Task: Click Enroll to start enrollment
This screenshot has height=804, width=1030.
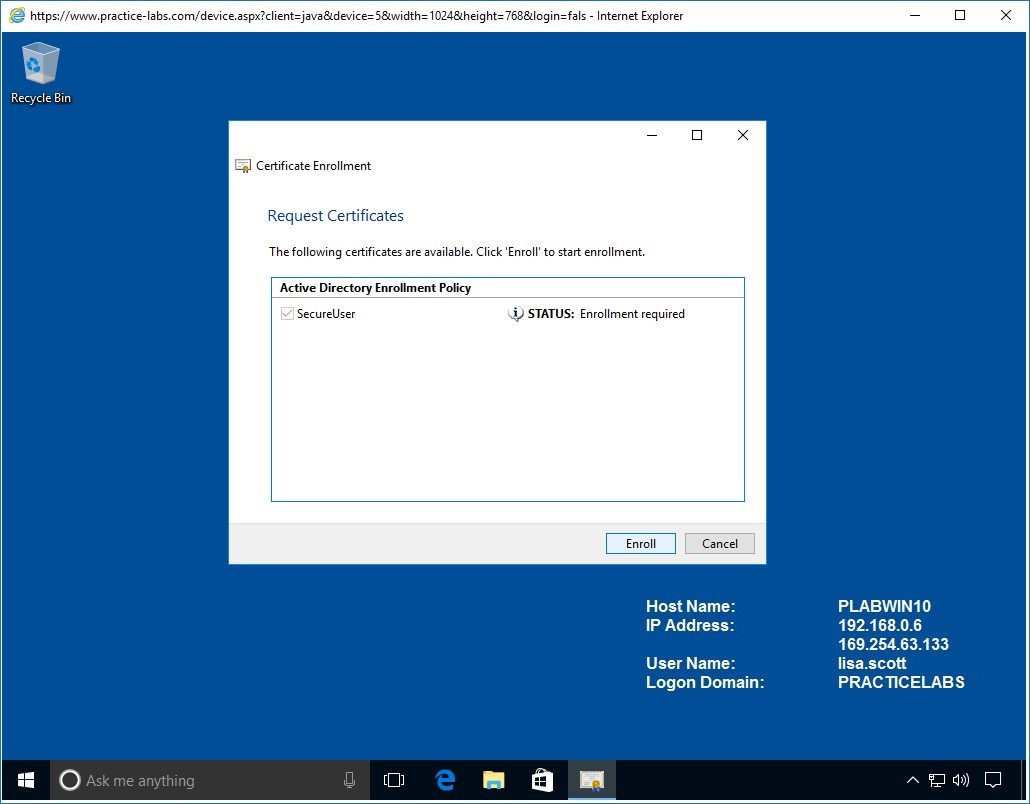Action: click(640, 544)
